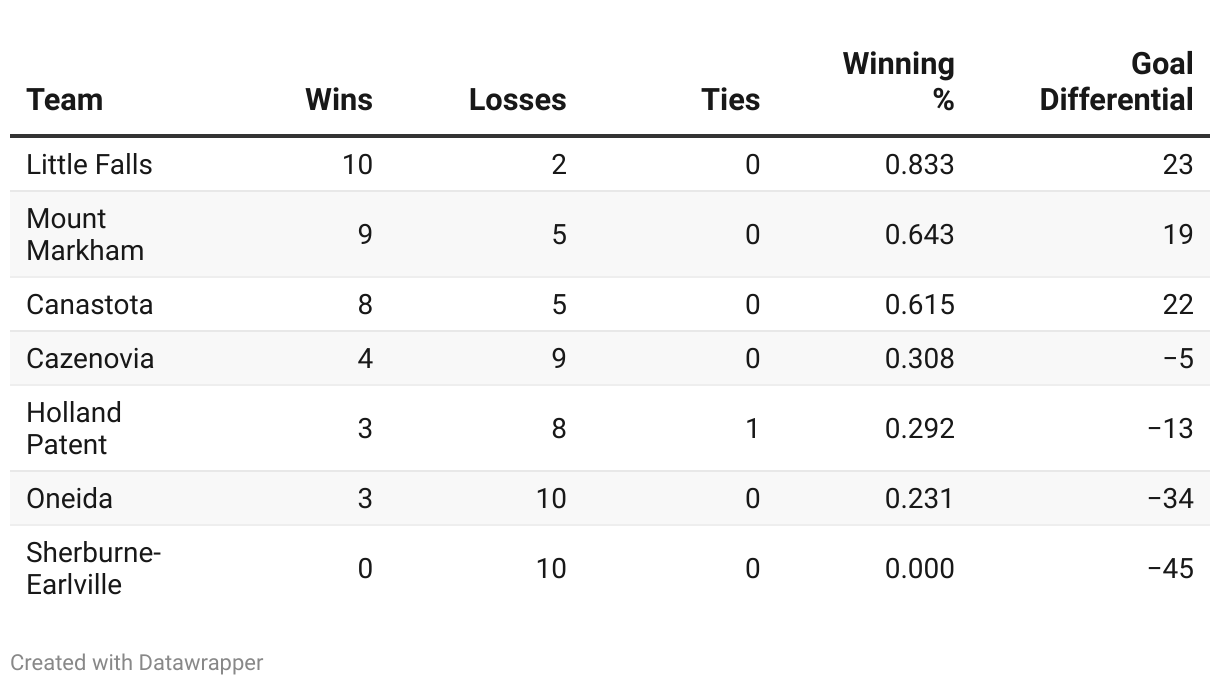Click the Losses column header
Image resolution: width=1220 pixels, height=686 pixels.
coord(517,100)
